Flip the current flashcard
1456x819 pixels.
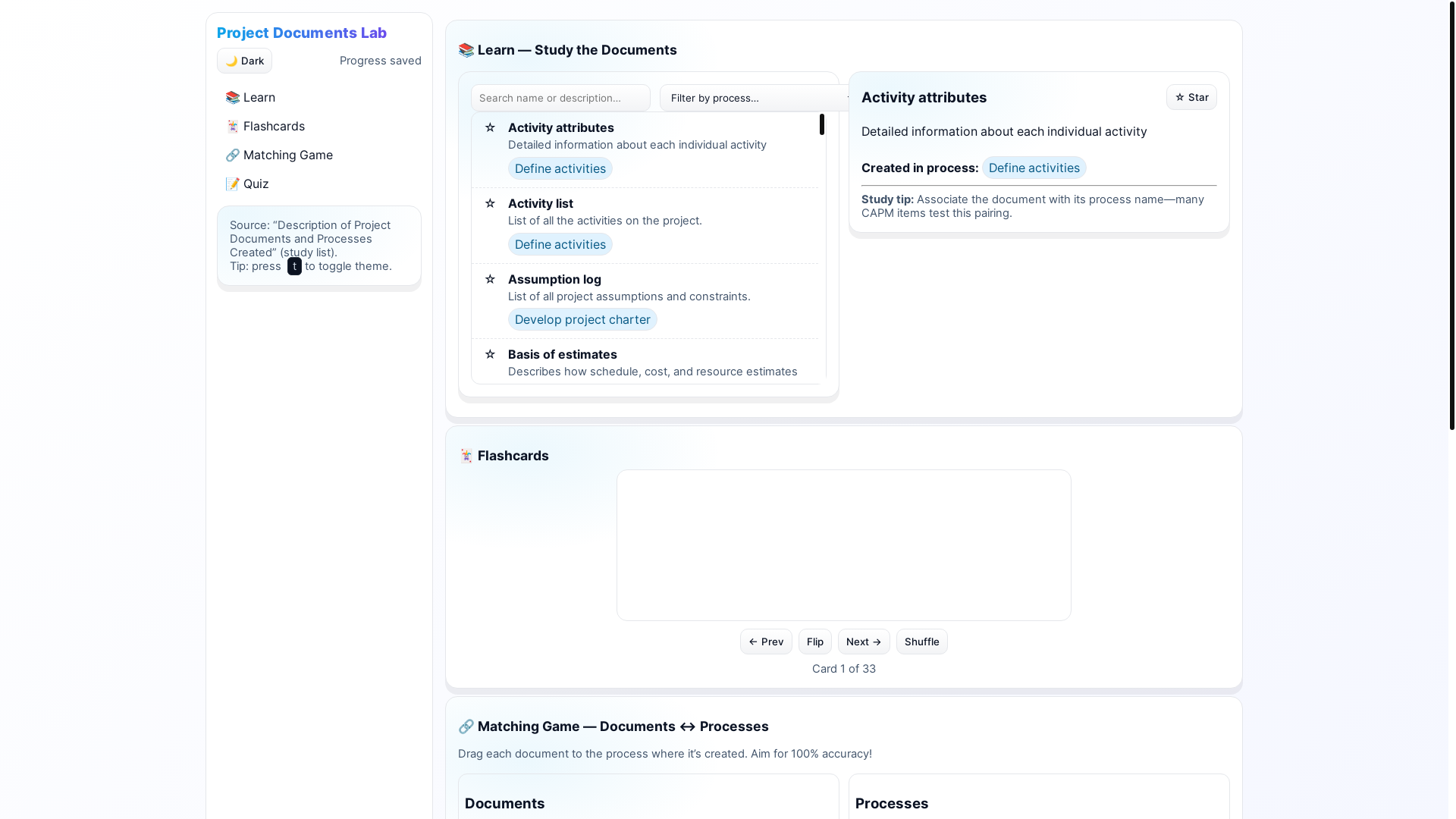815,642
